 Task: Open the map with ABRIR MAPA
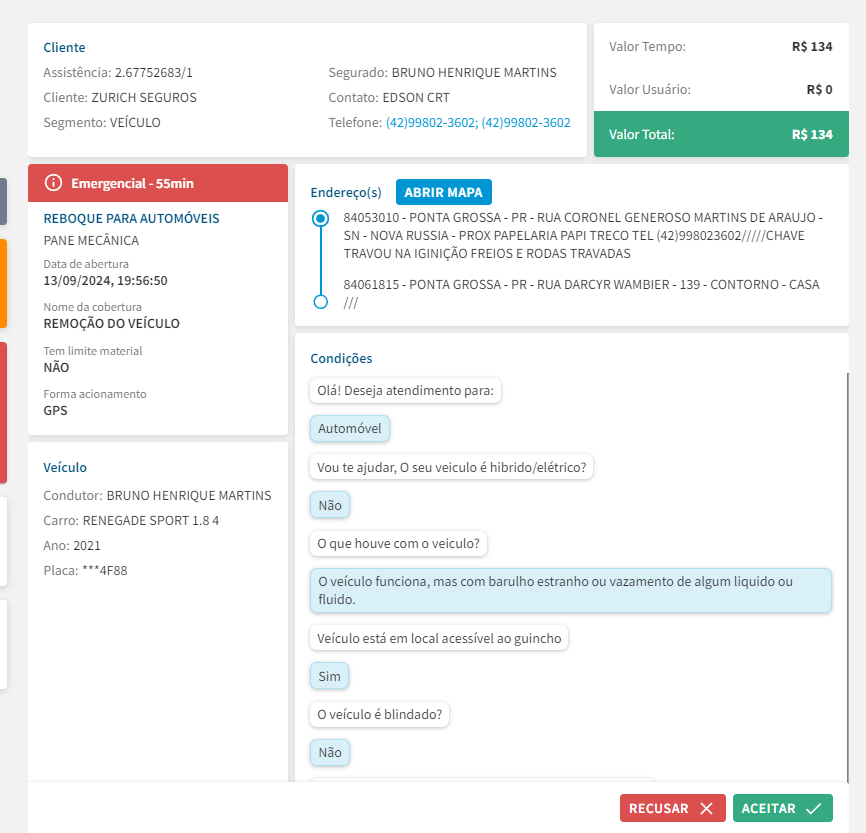(443, 192)
